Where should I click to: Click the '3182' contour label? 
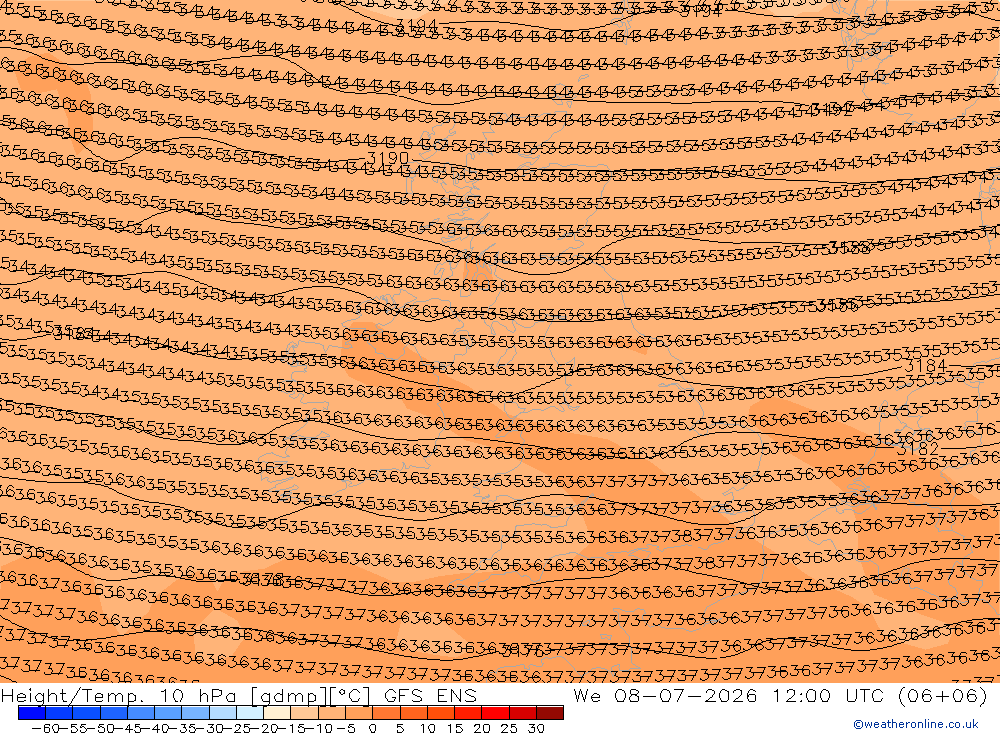tap(917, 449)
